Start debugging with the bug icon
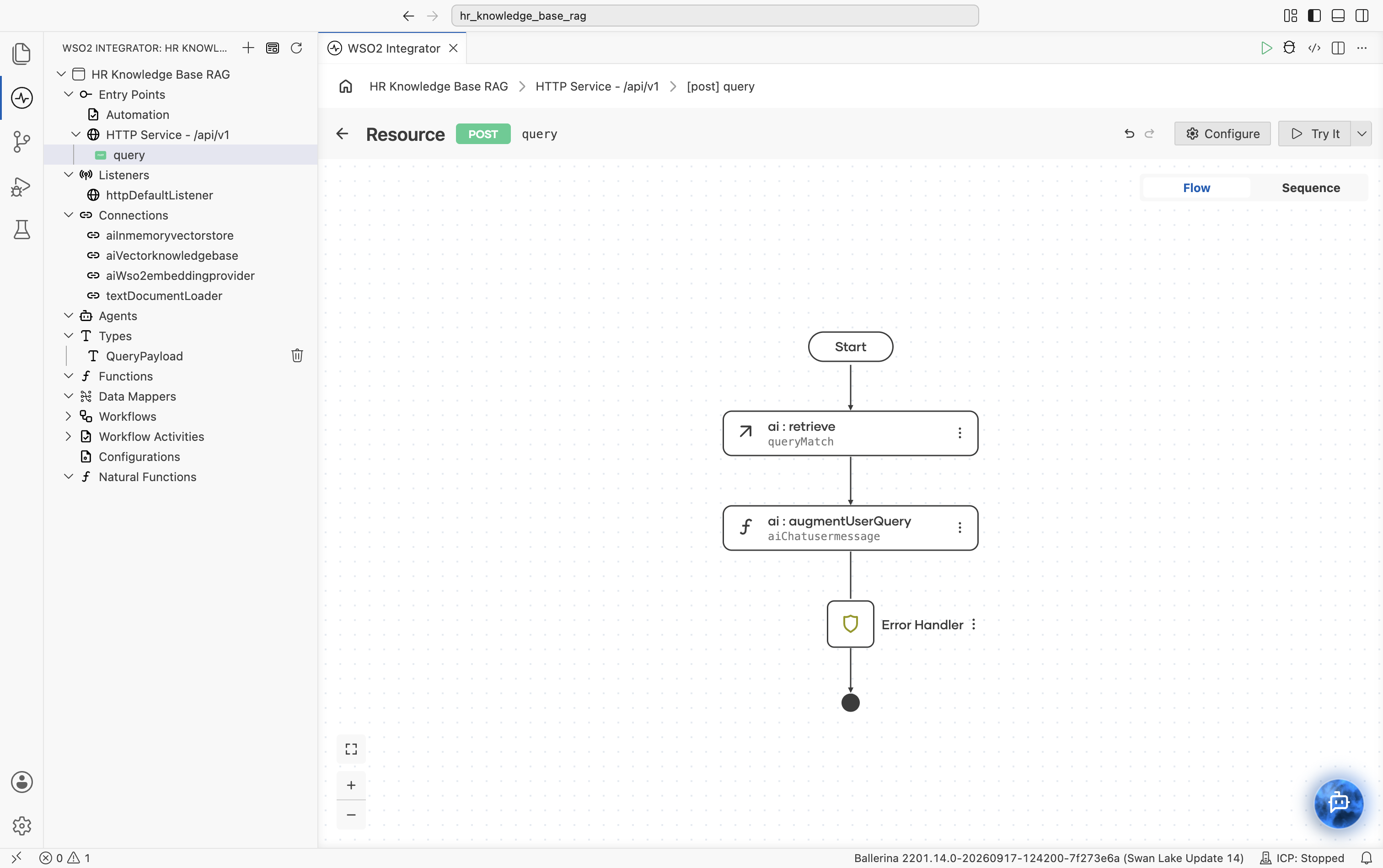This screenshot has width=1383, height=868. pyautogui.click(x=1289, y=48)
